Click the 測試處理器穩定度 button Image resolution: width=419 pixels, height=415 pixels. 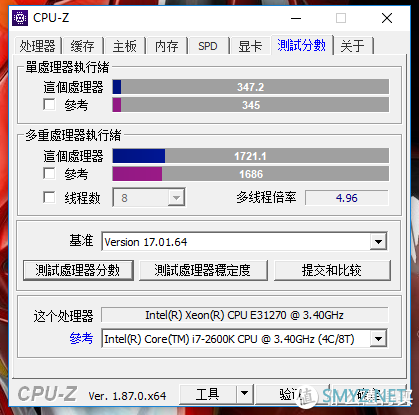click(203, 270)
